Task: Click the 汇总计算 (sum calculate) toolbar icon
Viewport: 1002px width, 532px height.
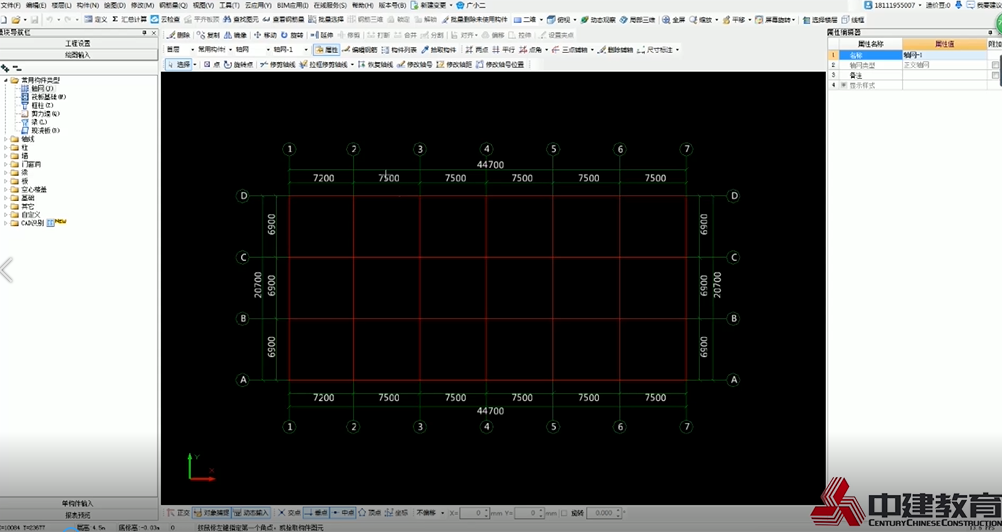Action: (129, 20)
